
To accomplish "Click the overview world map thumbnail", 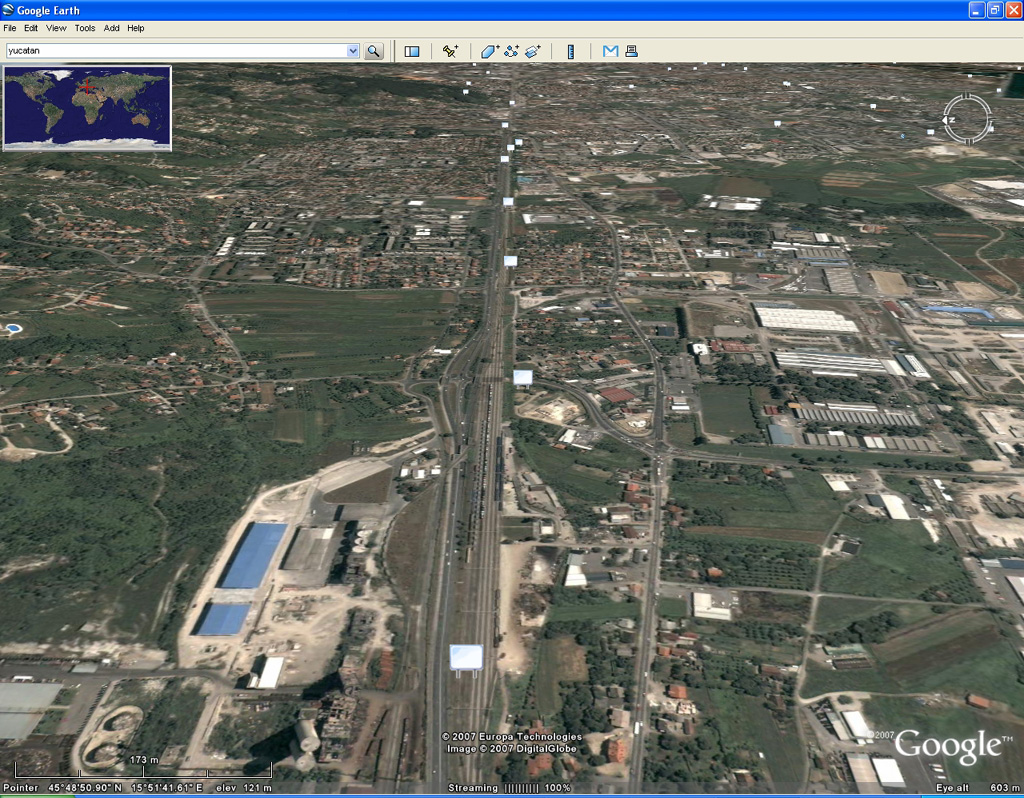I will point(87,108).
